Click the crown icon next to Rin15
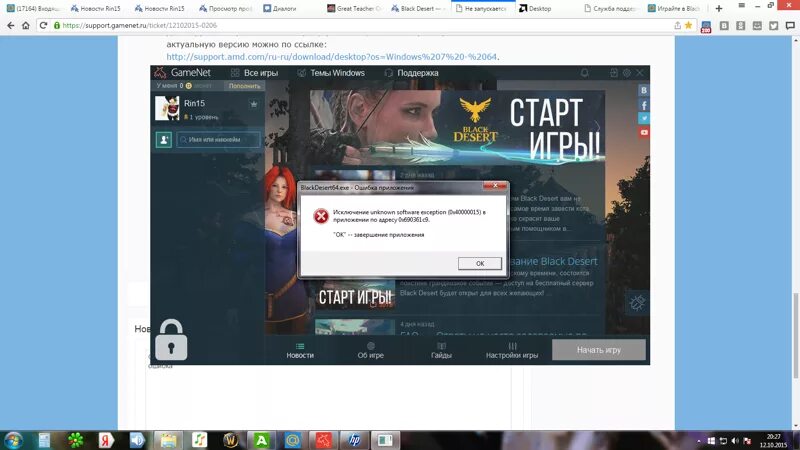The image size is (800, 450). 254,104
